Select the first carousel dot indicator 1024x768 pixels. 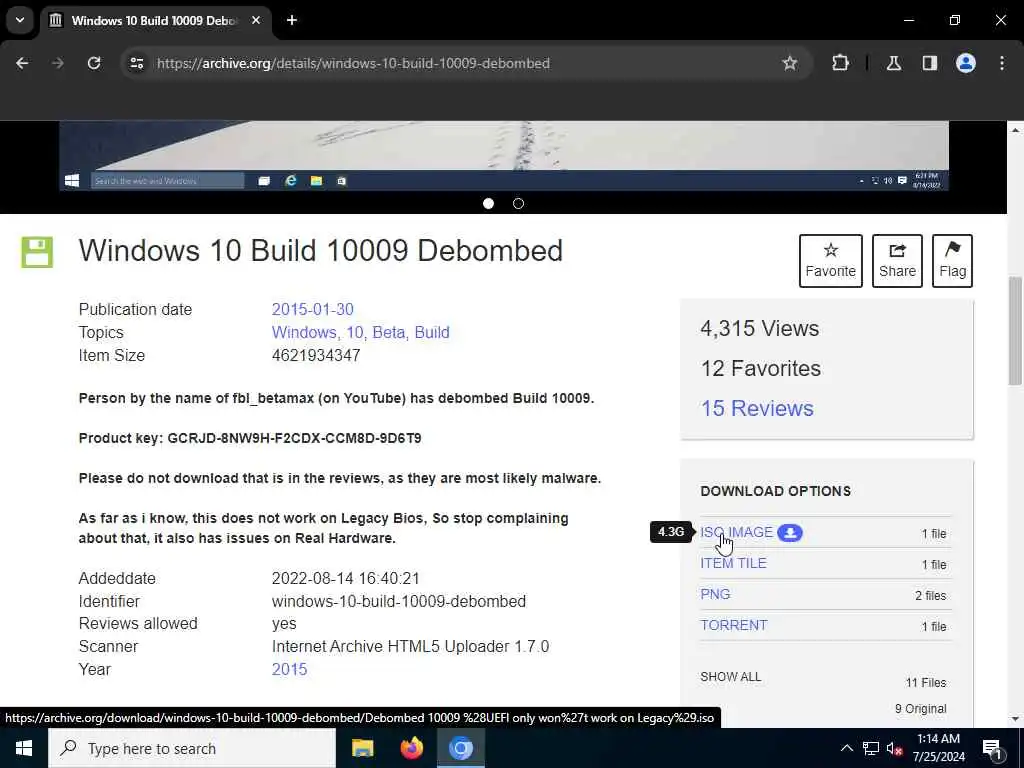[488, 204]
